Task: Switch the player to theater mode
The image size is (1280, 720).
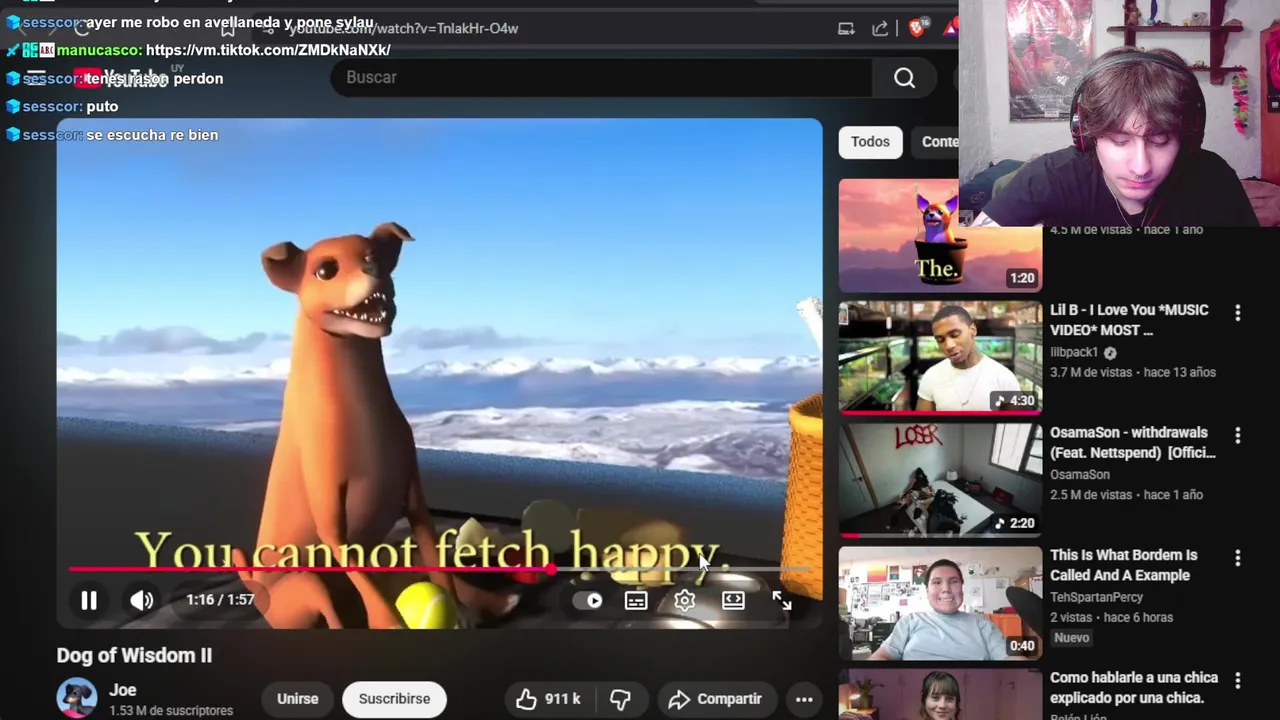Action: (733, 601)
